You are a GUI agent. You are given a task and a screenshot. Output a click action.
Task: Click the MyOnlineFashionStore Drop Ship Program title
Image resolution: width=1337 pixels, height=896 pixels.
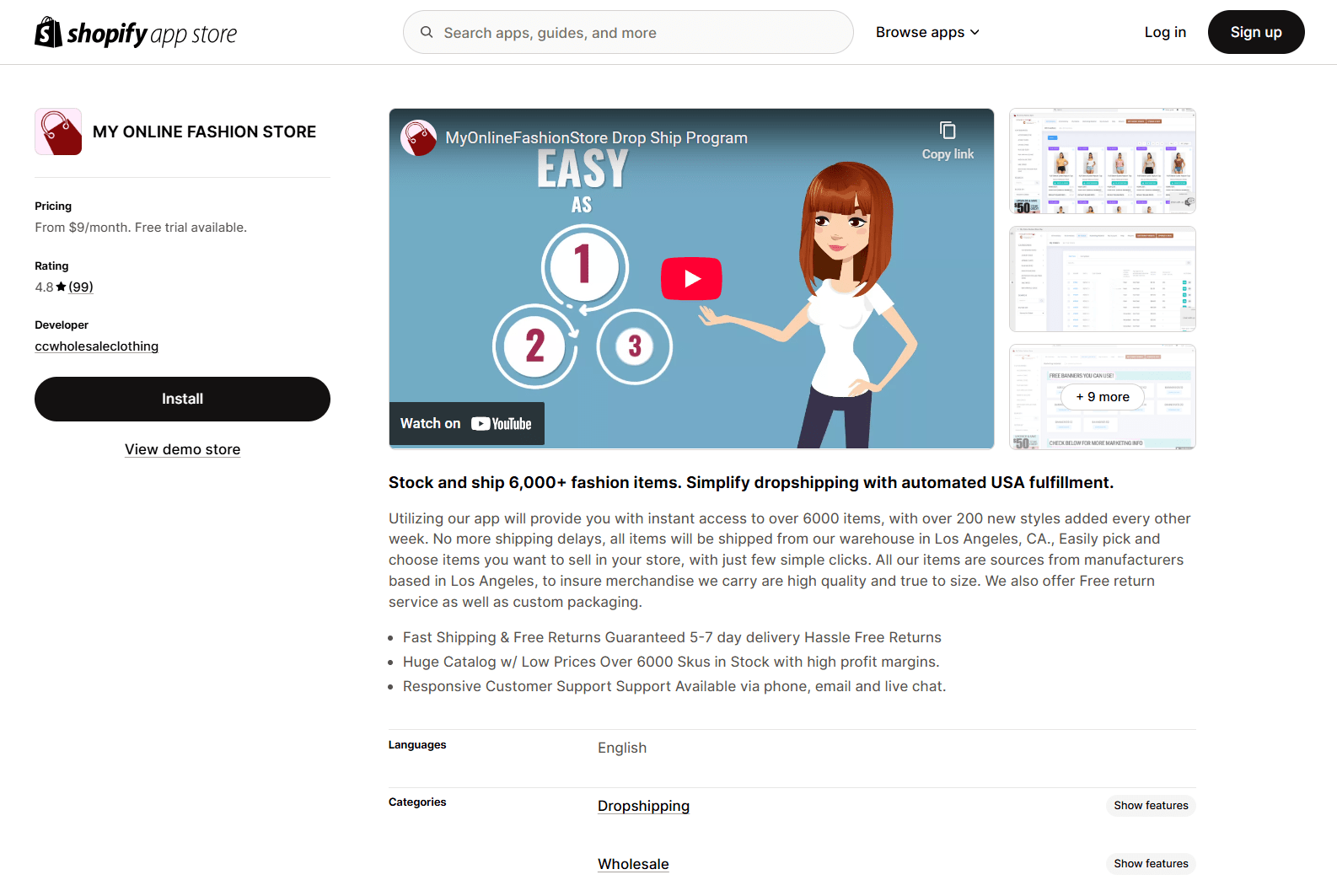[x=596, y=138]
